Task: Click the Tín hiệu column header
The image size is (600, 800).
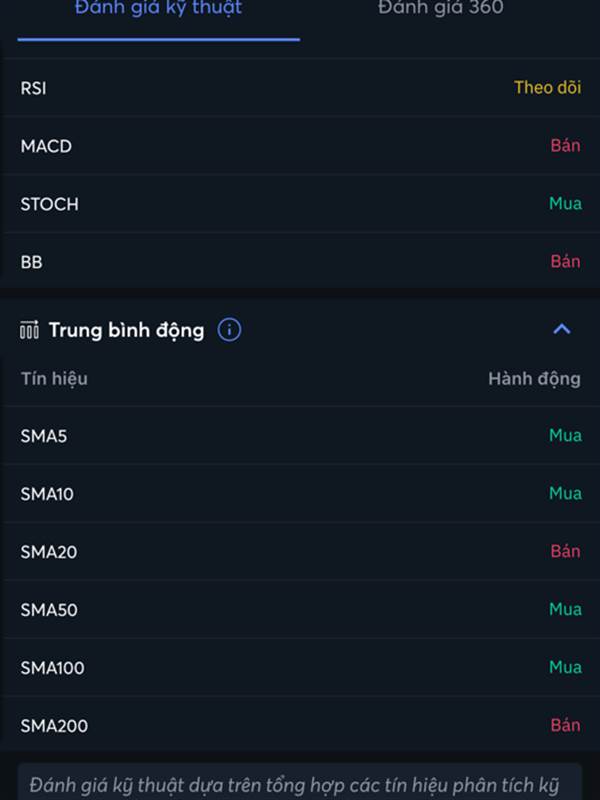Action: [54, 379]
